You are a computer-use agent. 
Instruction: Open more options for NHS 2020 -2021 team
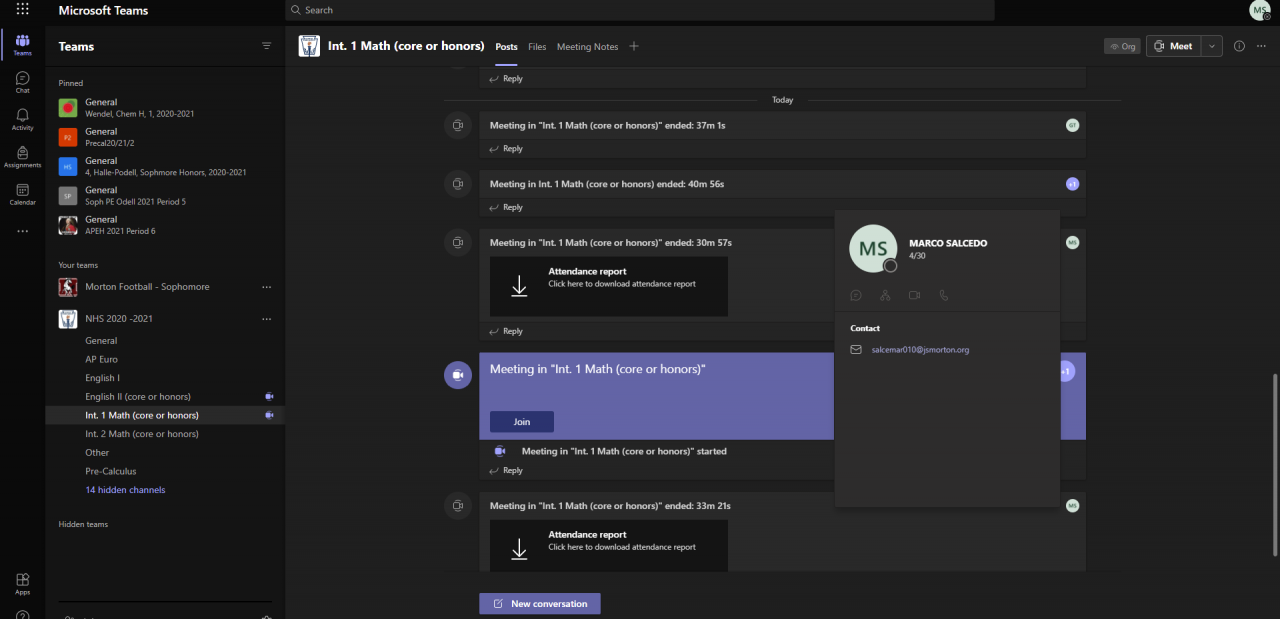pos(266,319)
